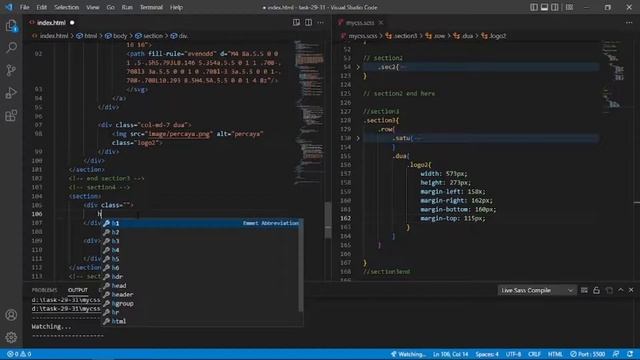Open the Extensions view
640x360 pixels.
(x=11, y=115)
